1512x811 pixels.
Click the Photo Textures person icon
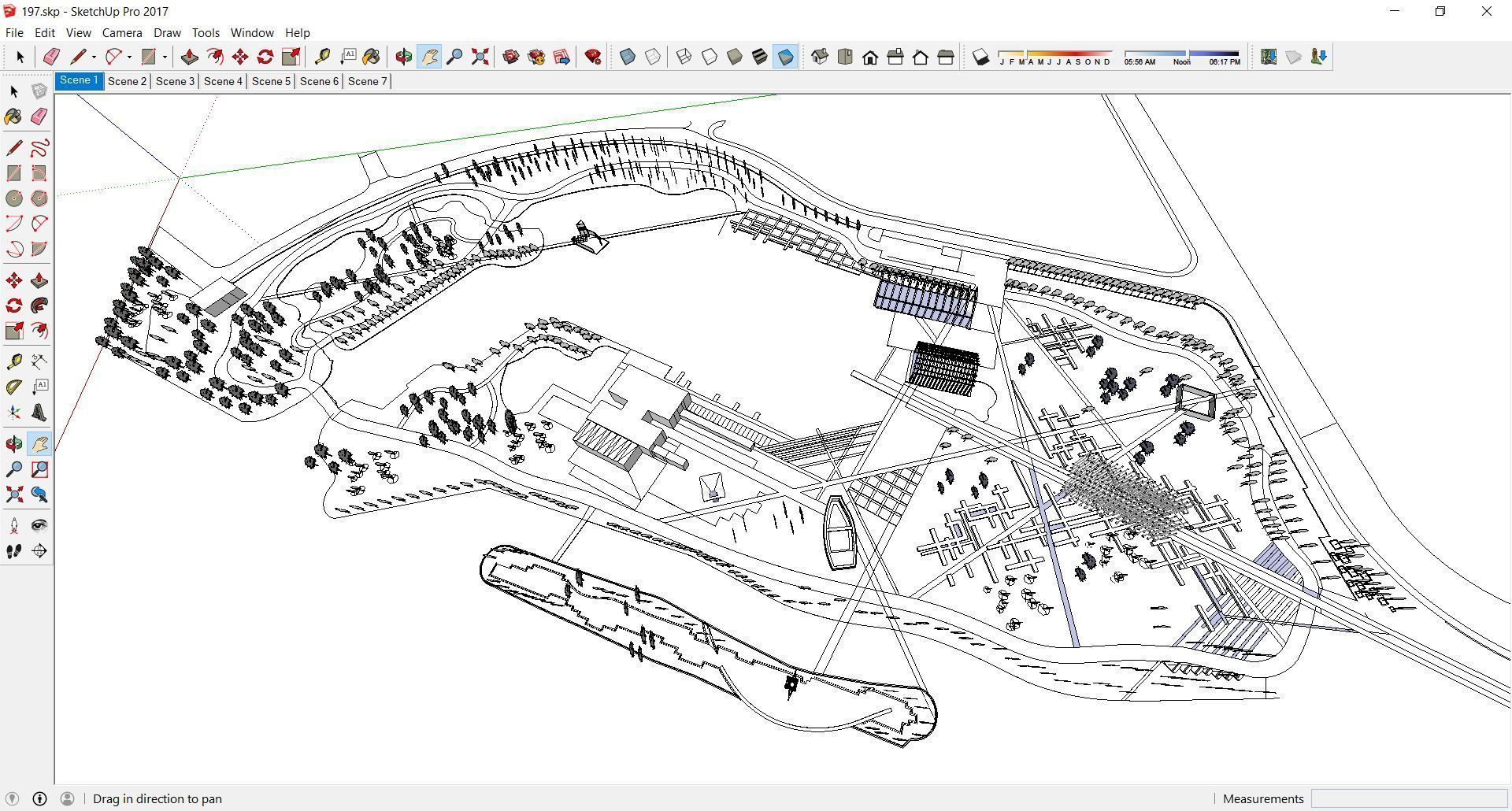pos(1318,57)
